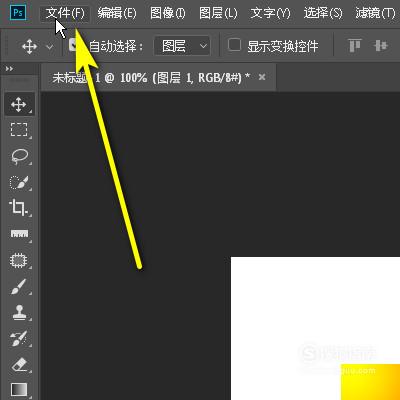Image resolution: width=400 pixels, height=400 pixels.
Task: Click the white document canvas
Action: [x=315, y=328]
